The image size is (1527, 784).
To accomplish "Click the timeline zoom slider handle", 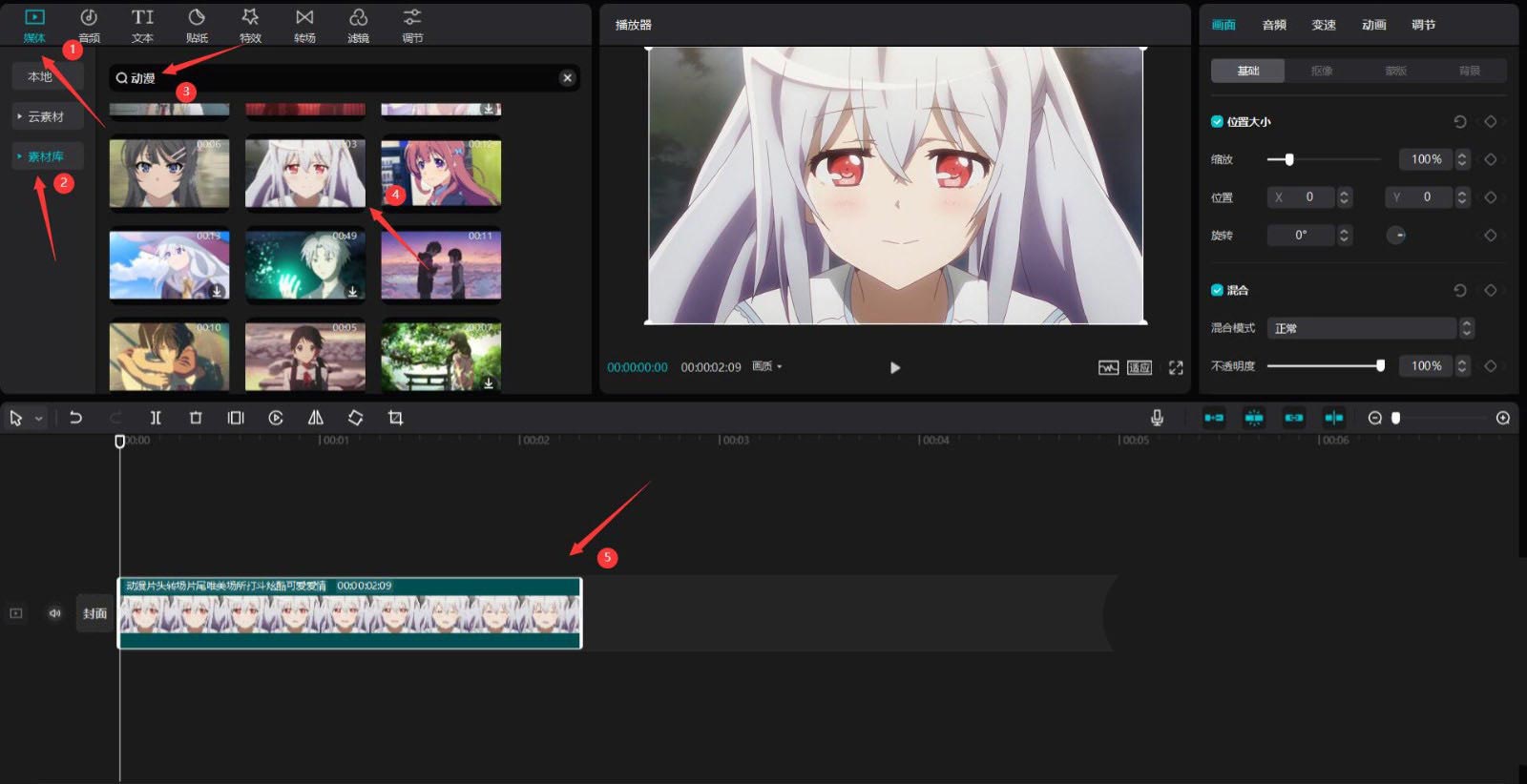I will point(1396,418).
